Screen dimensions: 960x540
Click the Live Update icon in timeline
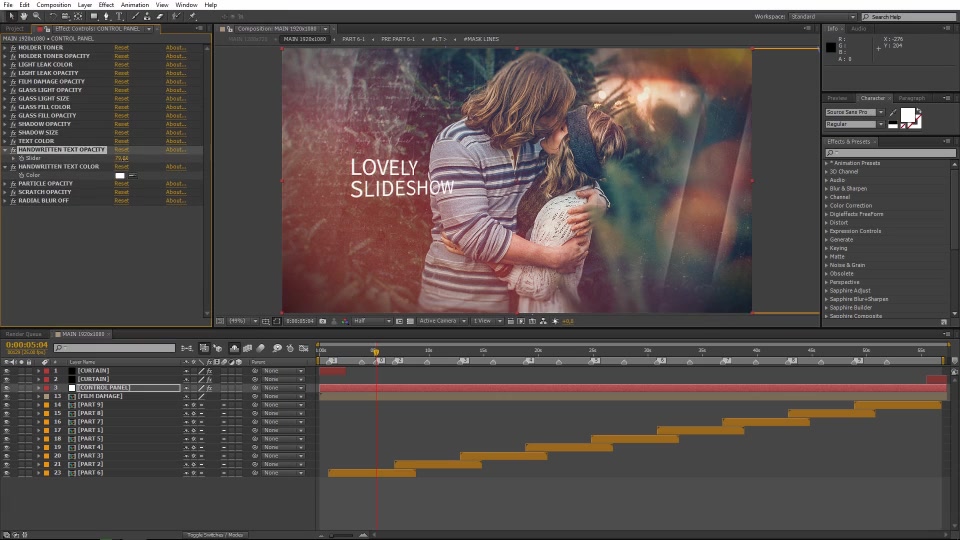point(204,348)
